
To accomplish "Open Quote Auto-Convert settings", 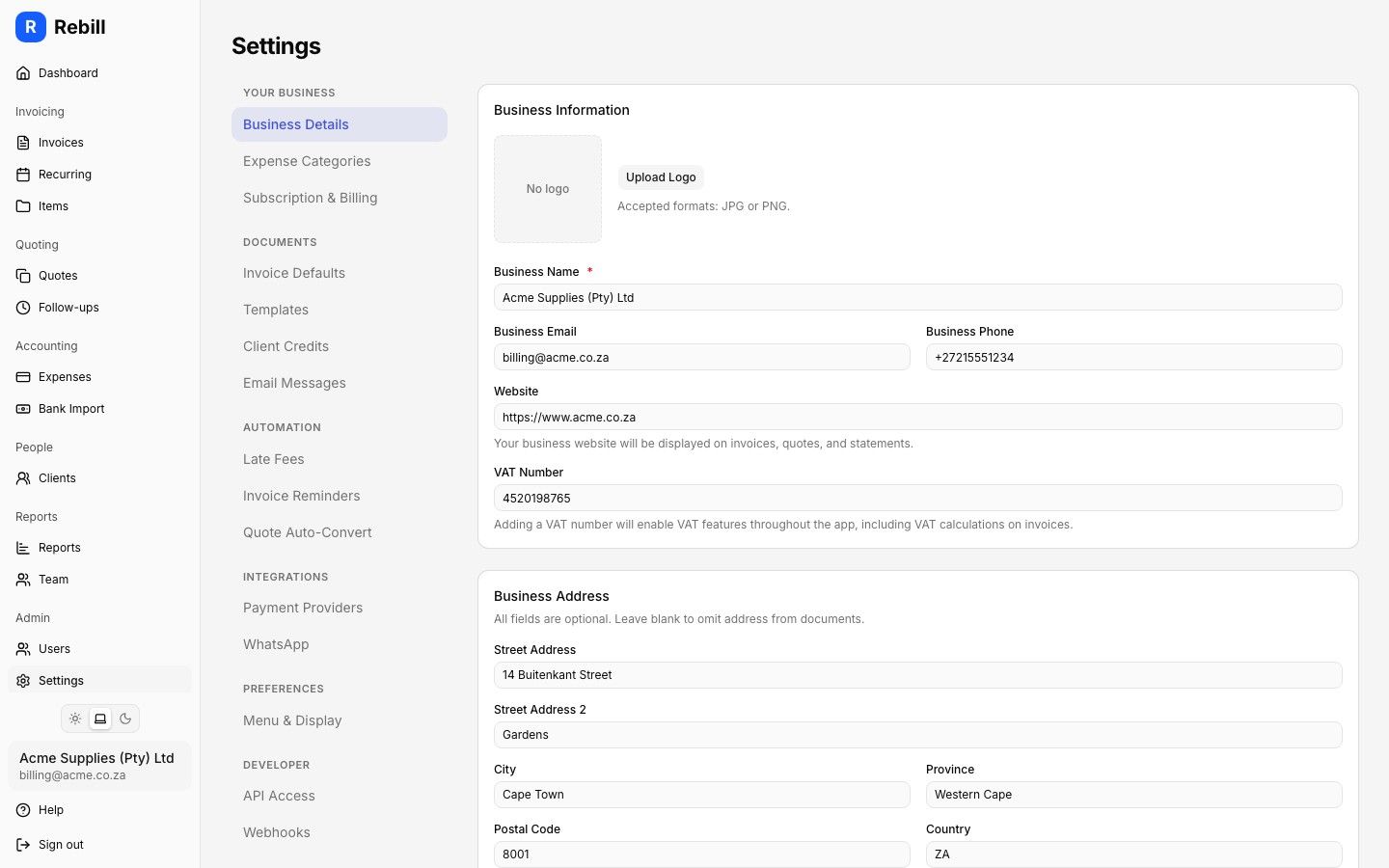I will click(340, 532).
